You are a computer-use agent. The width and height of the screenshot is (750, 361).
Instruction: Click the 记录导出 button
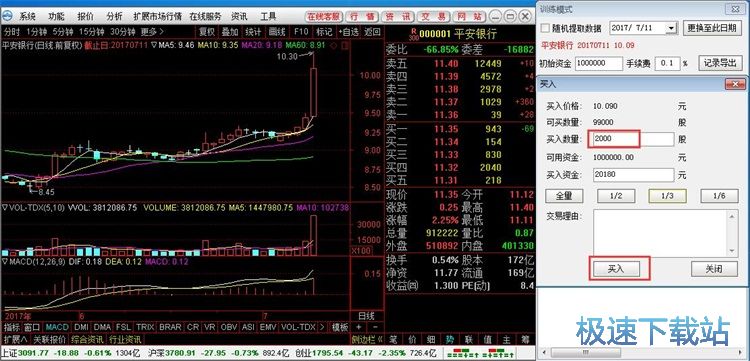720,63
